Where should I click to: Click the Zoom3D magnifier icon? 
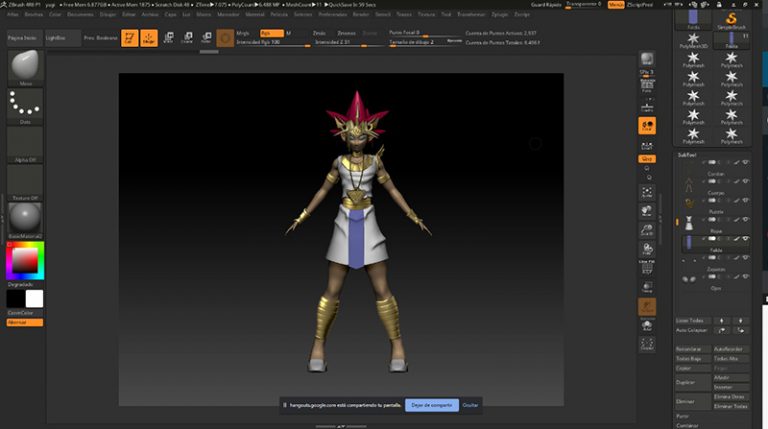pos(647,230)
